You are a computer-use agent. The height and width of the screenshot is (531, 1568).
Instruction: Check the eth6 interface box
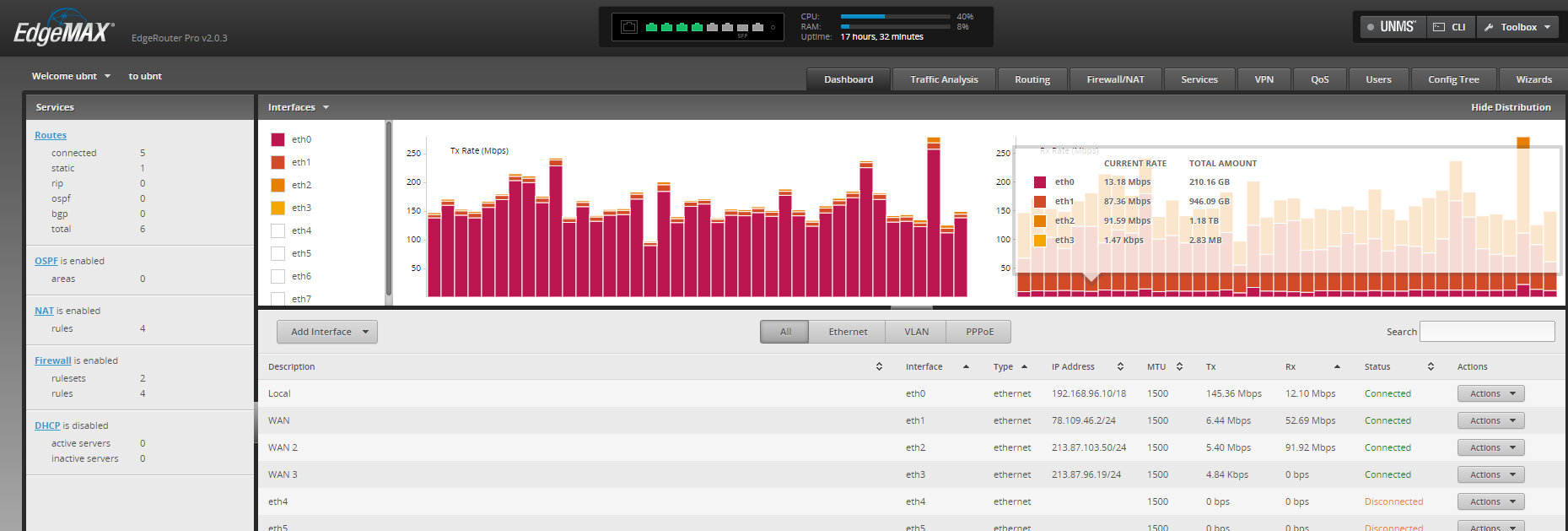point(277,276)
